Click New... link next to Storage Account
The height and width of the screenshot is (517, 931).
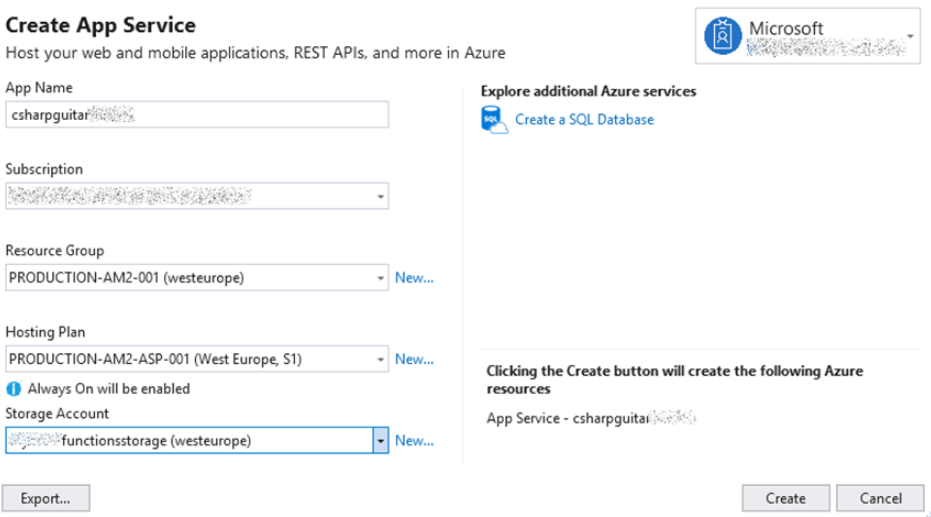tap(414, 440)
